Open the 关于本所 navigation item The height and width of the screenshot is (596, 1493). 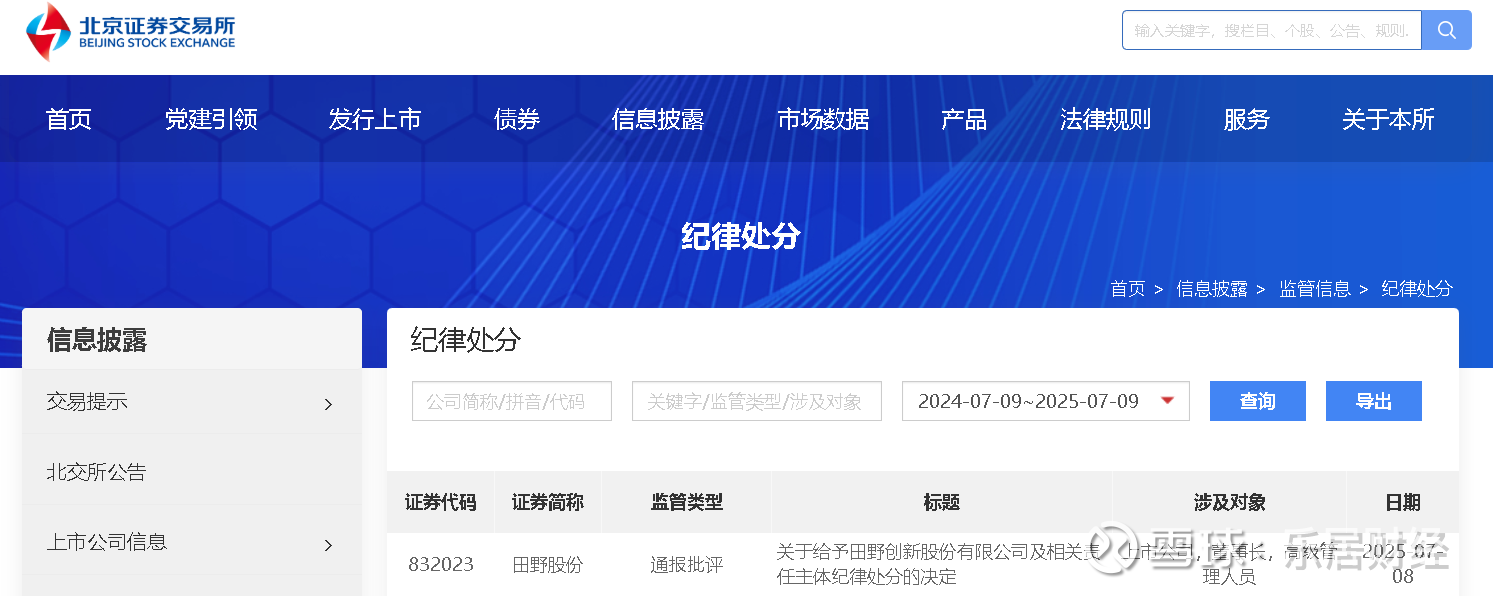click(x=1388, y=120)
